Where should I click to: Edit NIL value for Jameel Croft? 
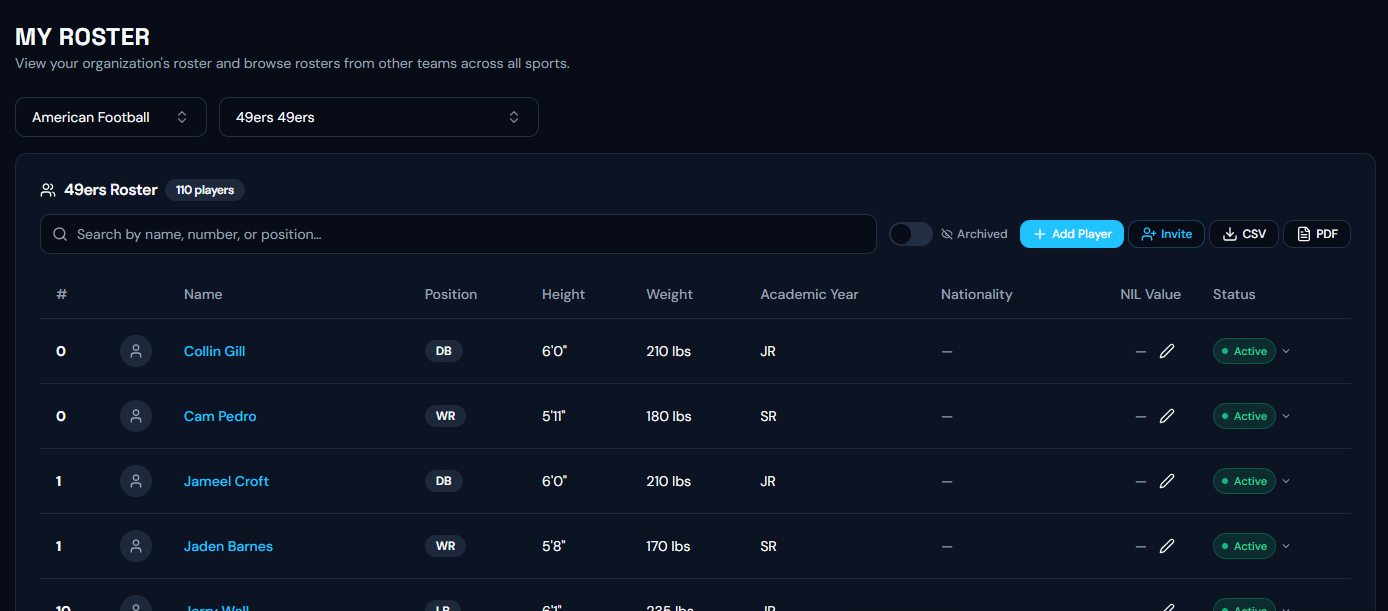point(1166,481)
